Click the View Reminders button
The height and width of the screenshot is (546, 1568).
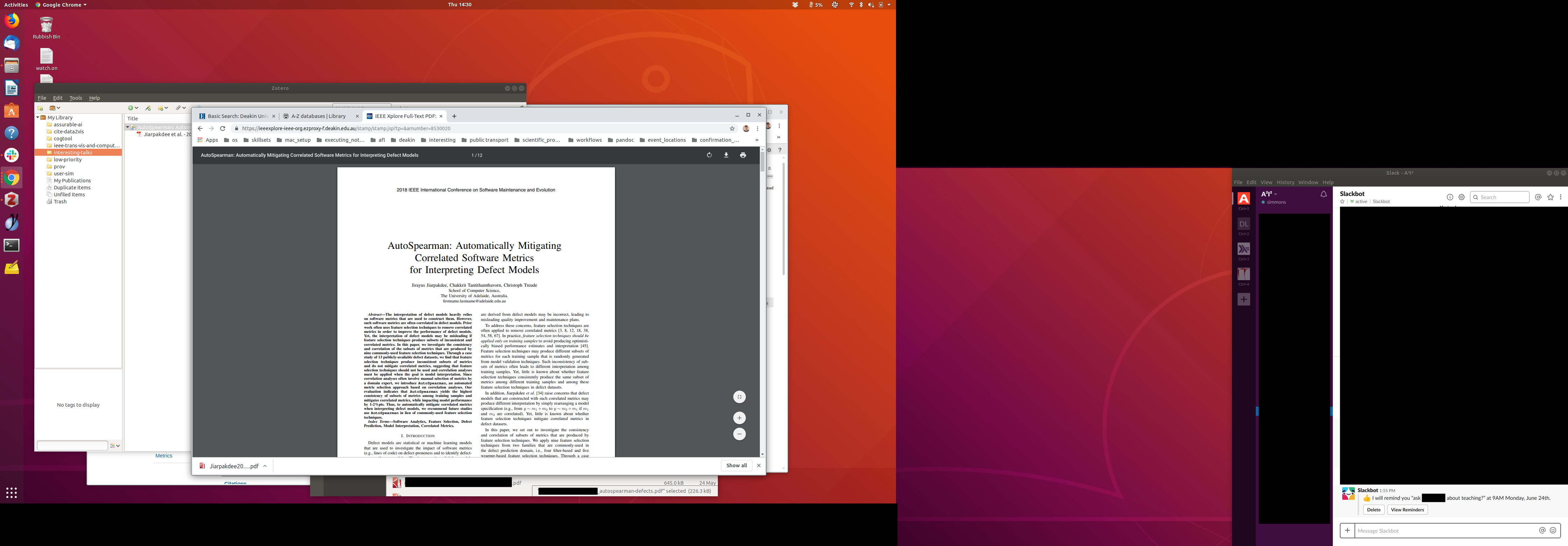1407,510
